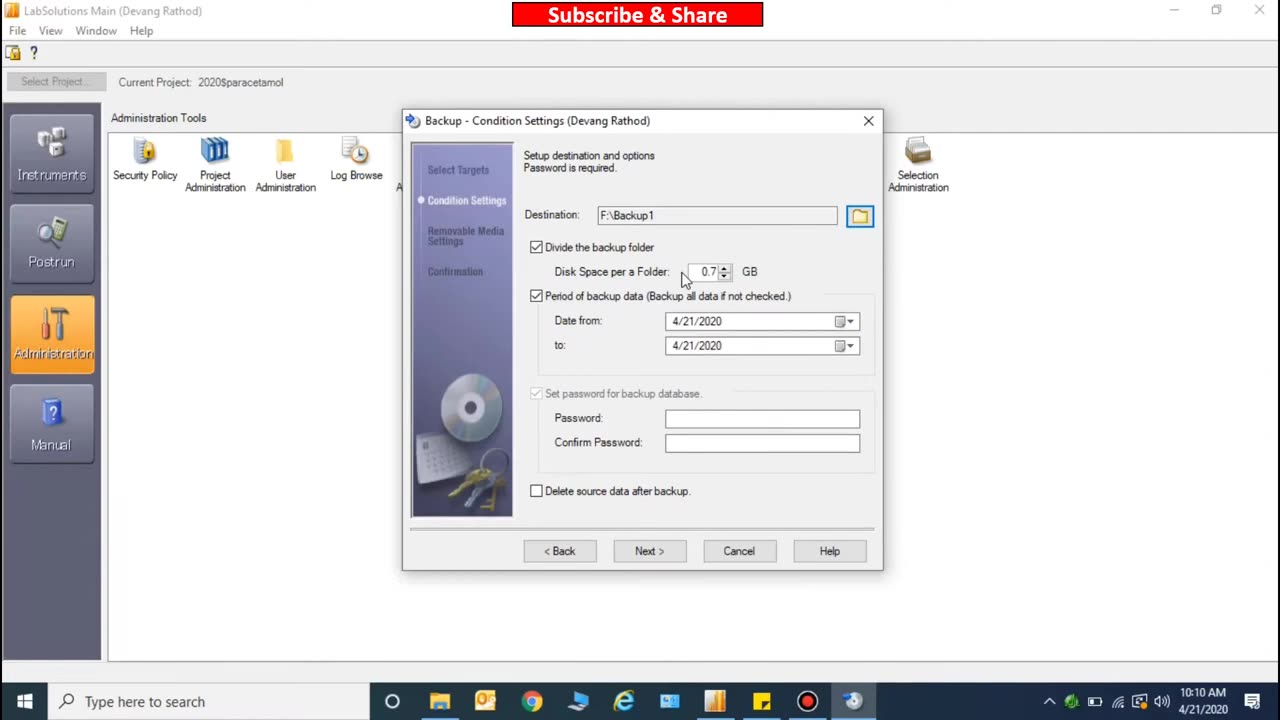Open Date from calendar dropdown
The image size is (1280, 720).
[x=846, y=321]
